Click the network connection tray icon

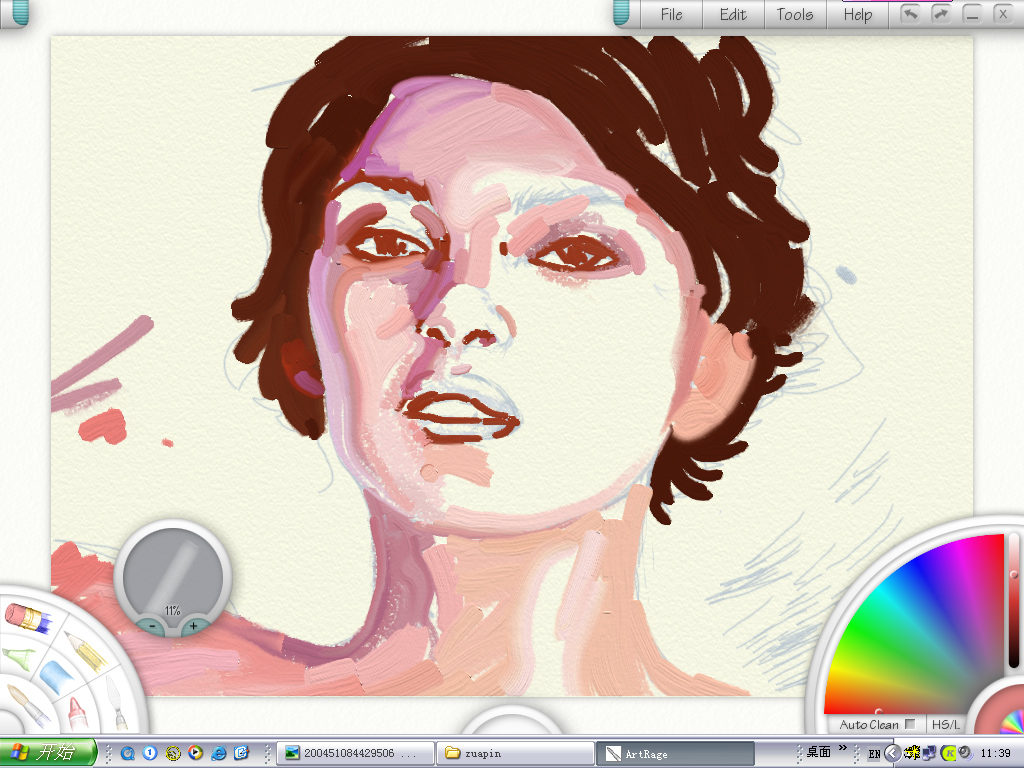929,753
